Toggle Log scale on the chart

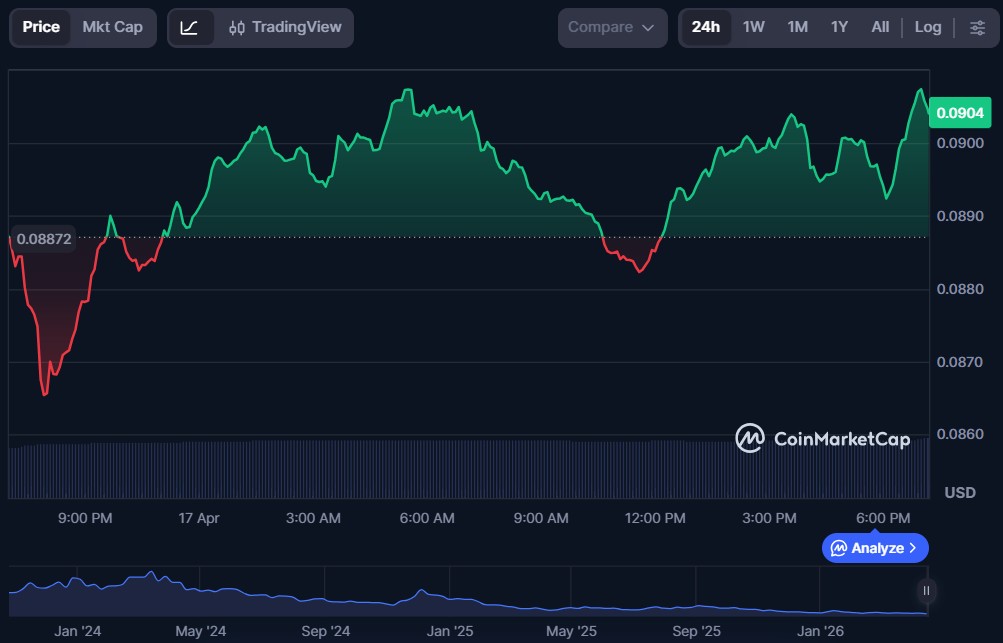pos(927,28)
